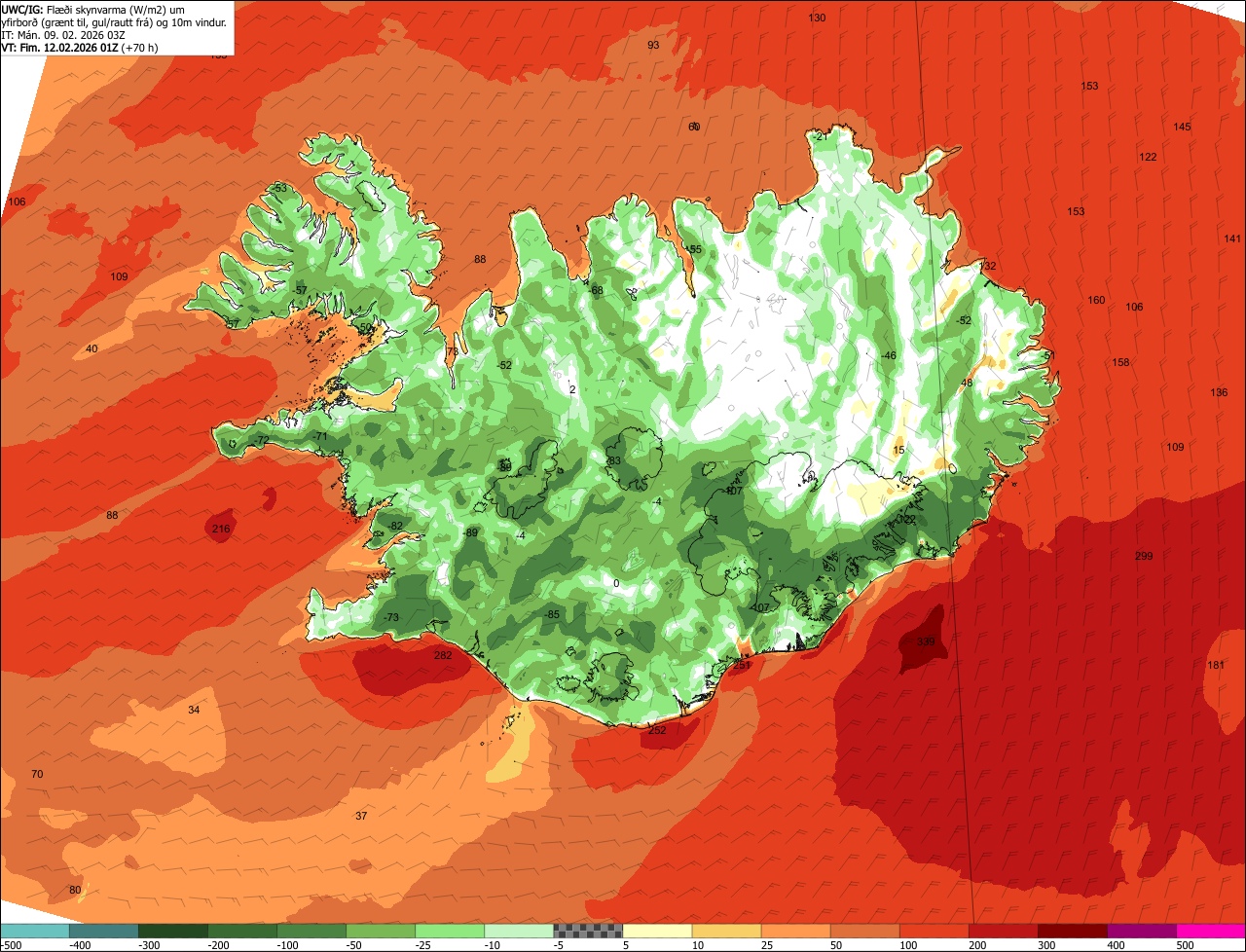Click the red 100 to 200 legend swatch
The width and height of the screenshot is (1246, 952).
934,931
